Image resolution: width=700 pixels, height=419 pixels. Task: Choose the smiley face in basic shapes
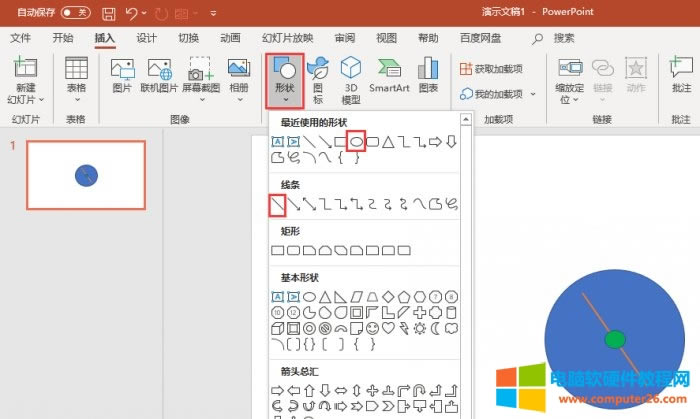[372, 327]
